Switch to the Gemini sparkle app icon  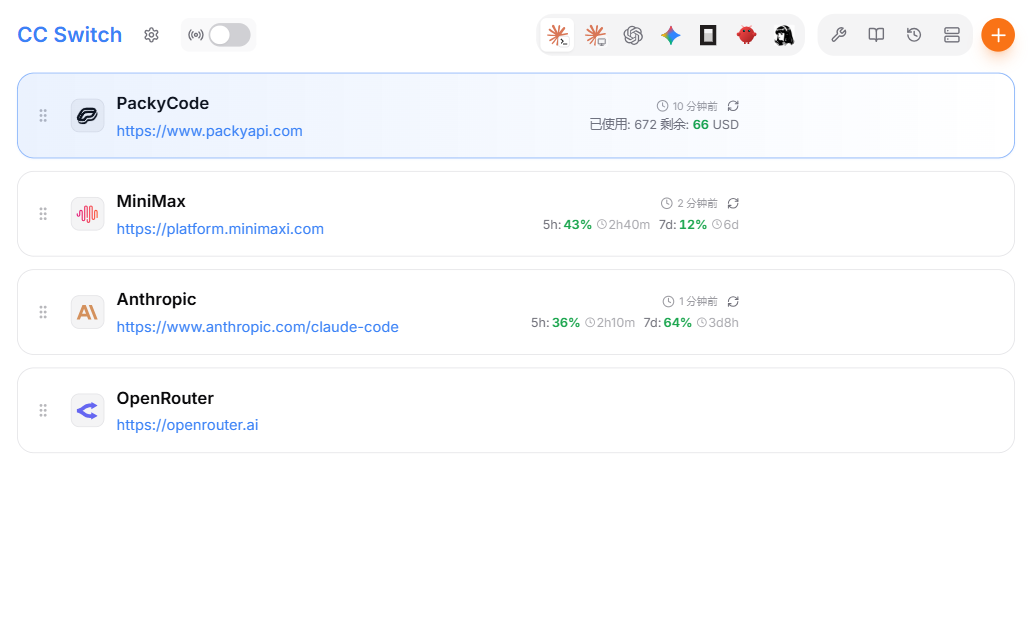pyautogui.click(x=671, y=35)
